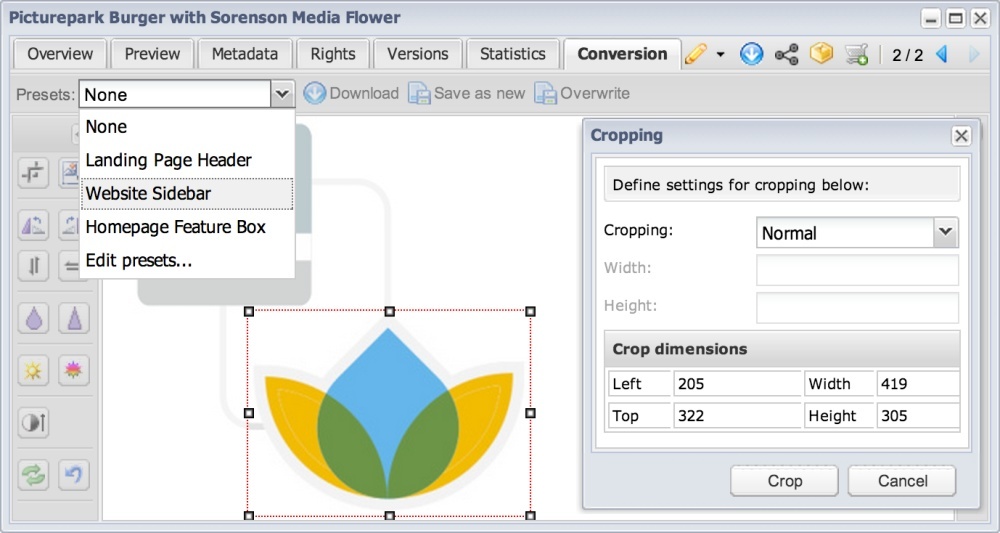Viewport: 1000px width, 533px height.
Task: Click the Crop button
Action: (784, 481)
